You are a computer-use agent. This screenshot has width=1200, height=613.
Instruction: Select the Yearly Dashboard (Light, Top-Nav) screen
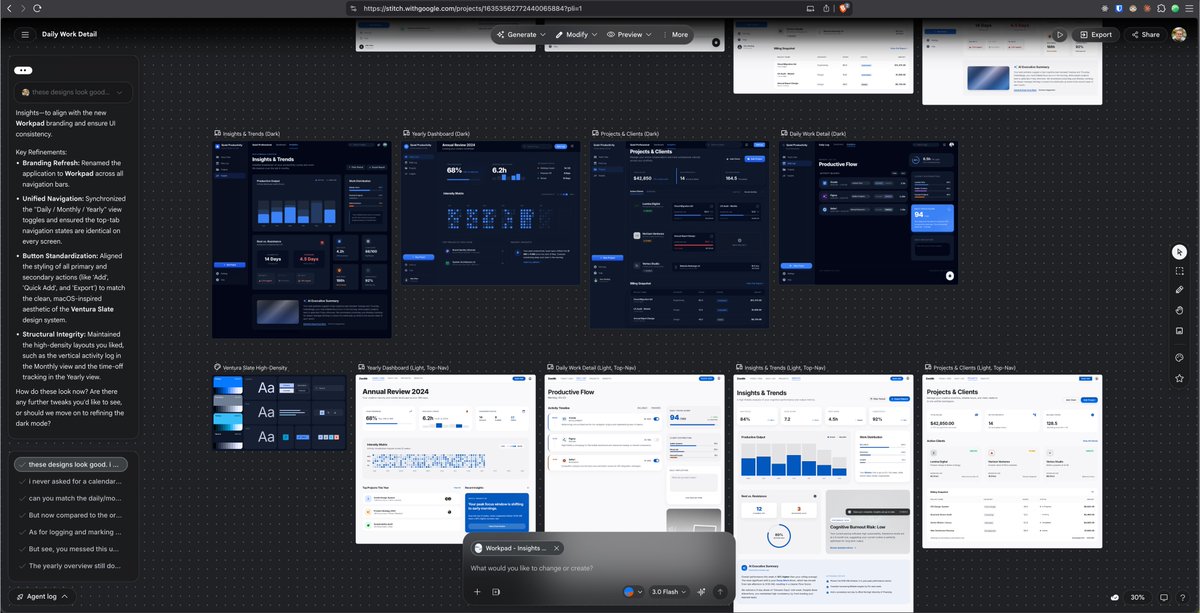(x=445, y=459)
